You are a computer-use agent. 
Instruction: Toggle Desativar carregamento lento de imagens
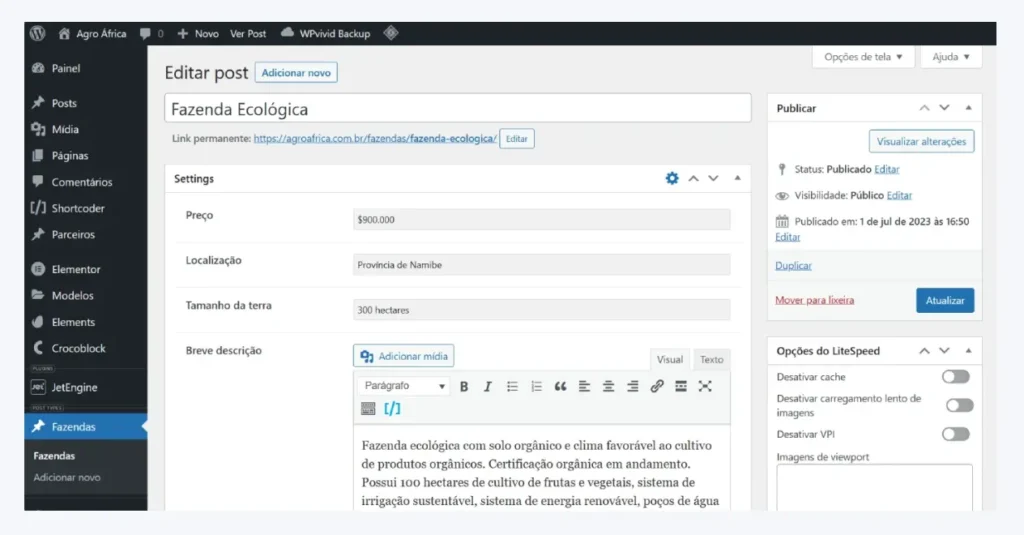959,405
